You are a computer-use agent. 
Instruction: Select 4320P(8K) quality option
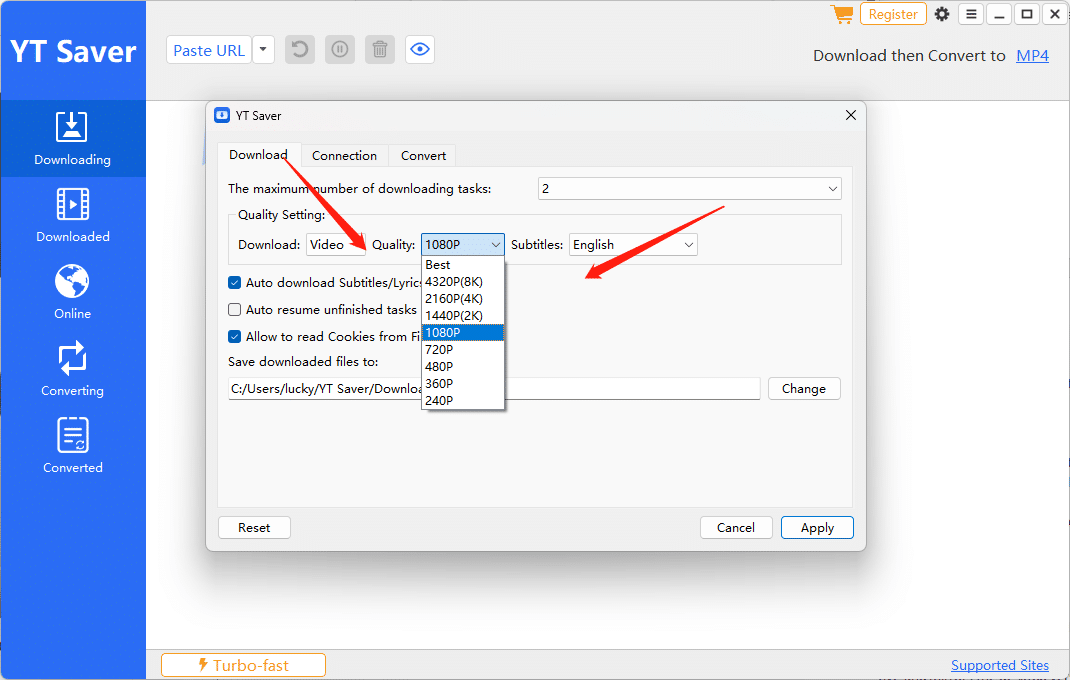point(463,282)
